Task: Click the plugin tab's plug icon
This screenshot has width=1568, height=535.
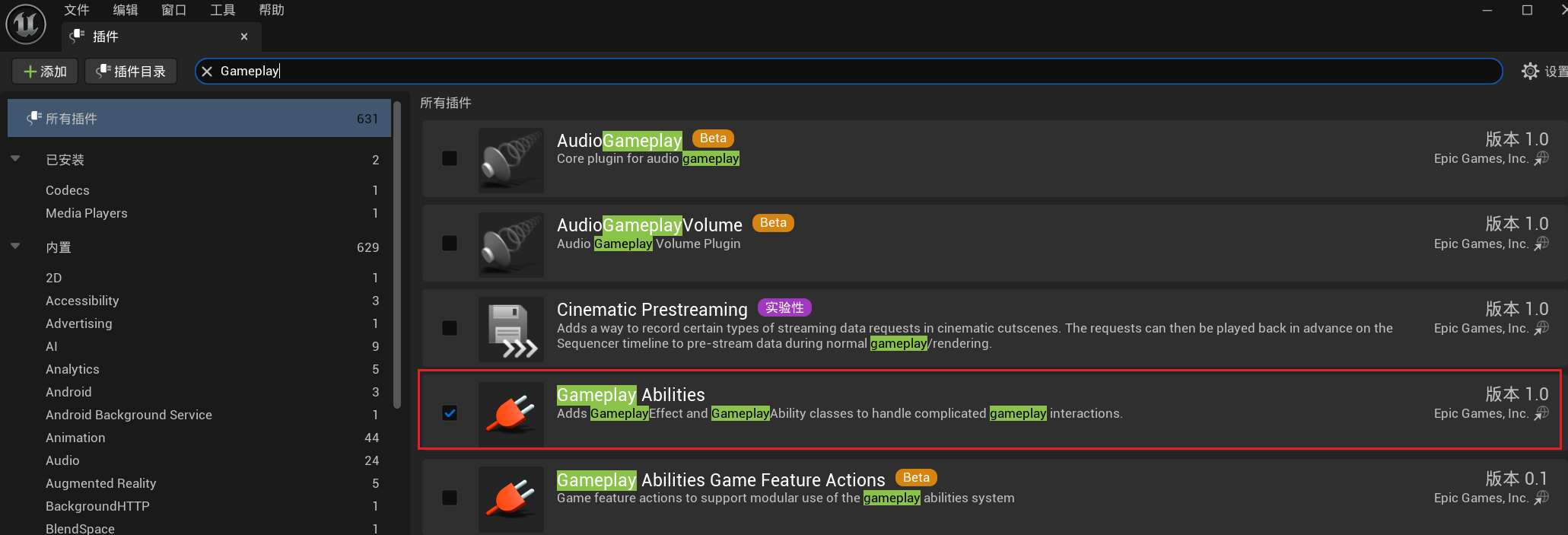Action: [x=77, y=36]
